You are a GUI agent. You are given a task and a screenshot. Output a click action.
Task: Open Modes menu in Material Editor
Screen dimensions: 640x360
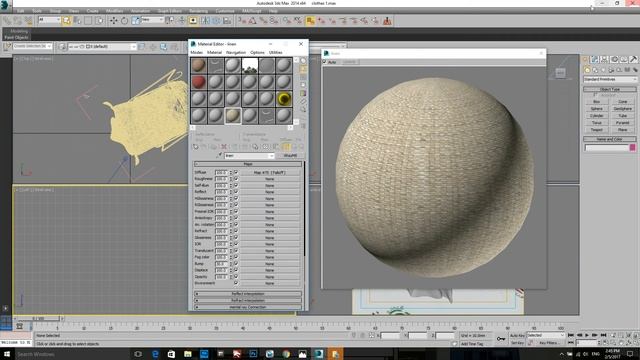click(x=196, y=53)
